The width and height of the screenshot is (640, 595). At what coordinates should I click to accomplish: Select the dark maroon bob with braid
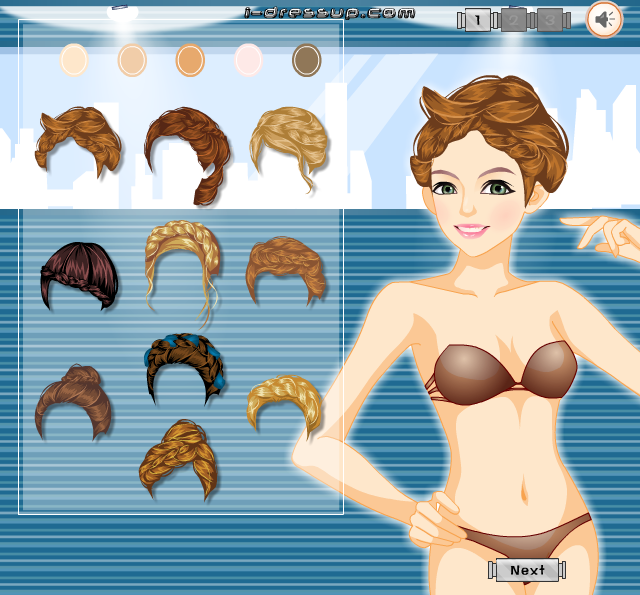click(x=79, y=276)
